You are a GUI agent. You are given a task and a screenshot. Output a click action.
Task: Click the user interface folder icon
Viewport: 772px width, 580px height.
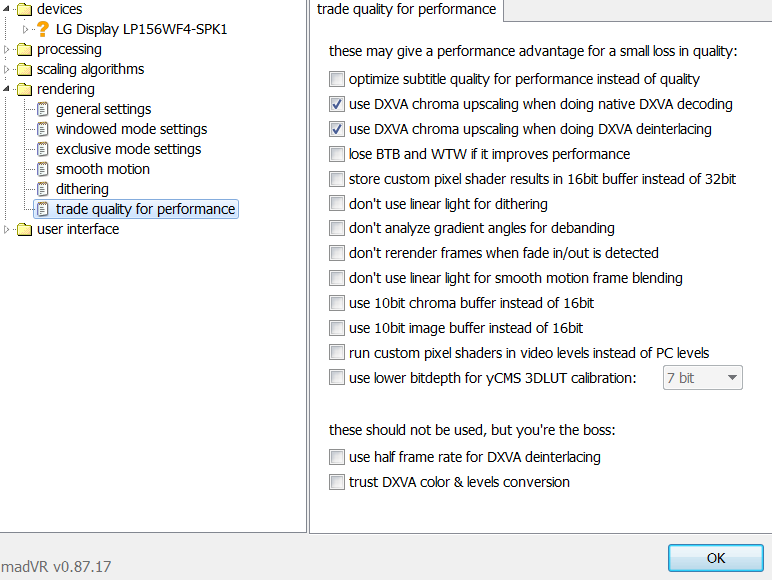pyautogui.click(x=24, y=229)
